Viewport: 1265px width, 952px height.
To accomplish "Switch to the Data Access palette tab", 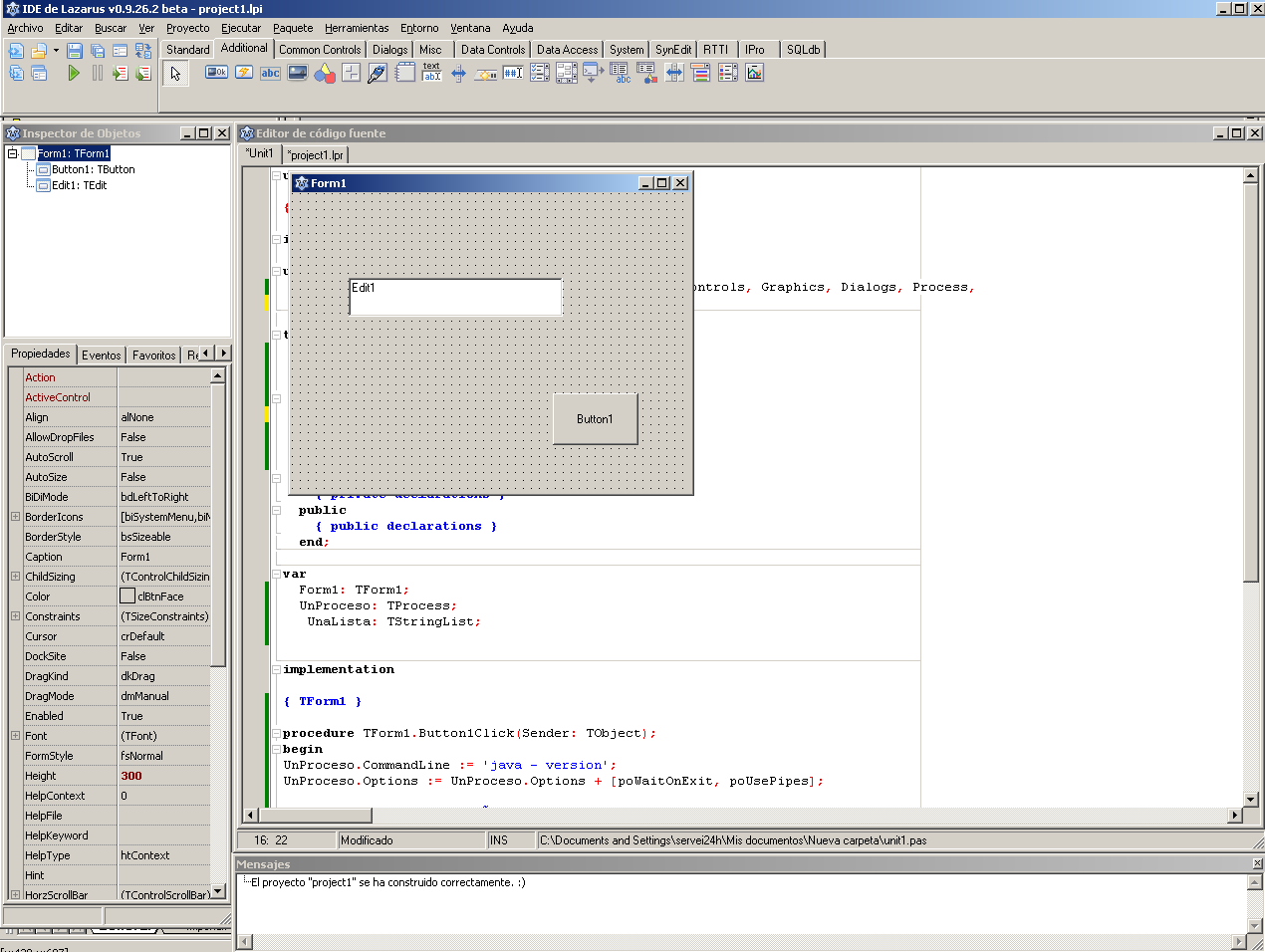I will coord(567,49).
